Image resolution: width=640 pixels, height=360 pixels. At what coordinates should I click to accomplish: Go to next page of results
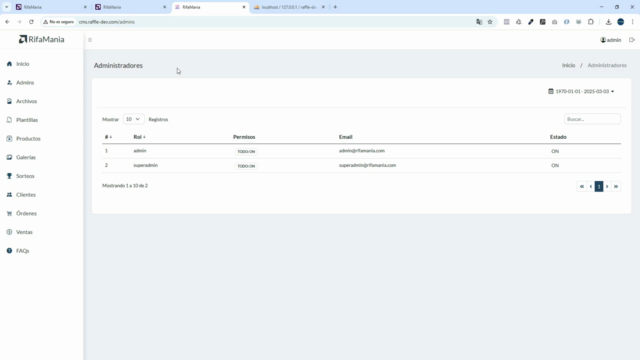pyautogui.click(x=607, y=187)
